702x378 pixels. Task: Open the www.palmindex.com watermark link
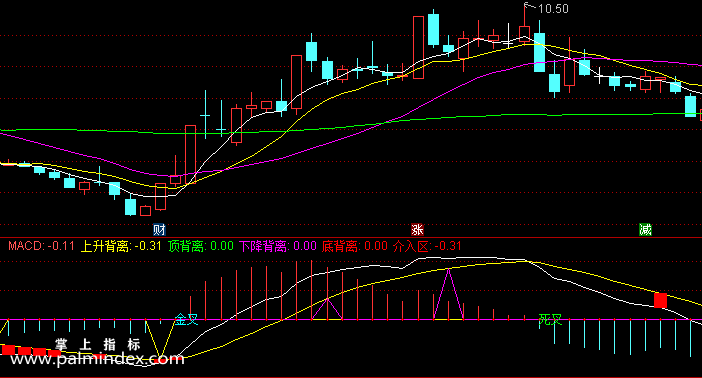pyautogui.click(x=97, y=359)
